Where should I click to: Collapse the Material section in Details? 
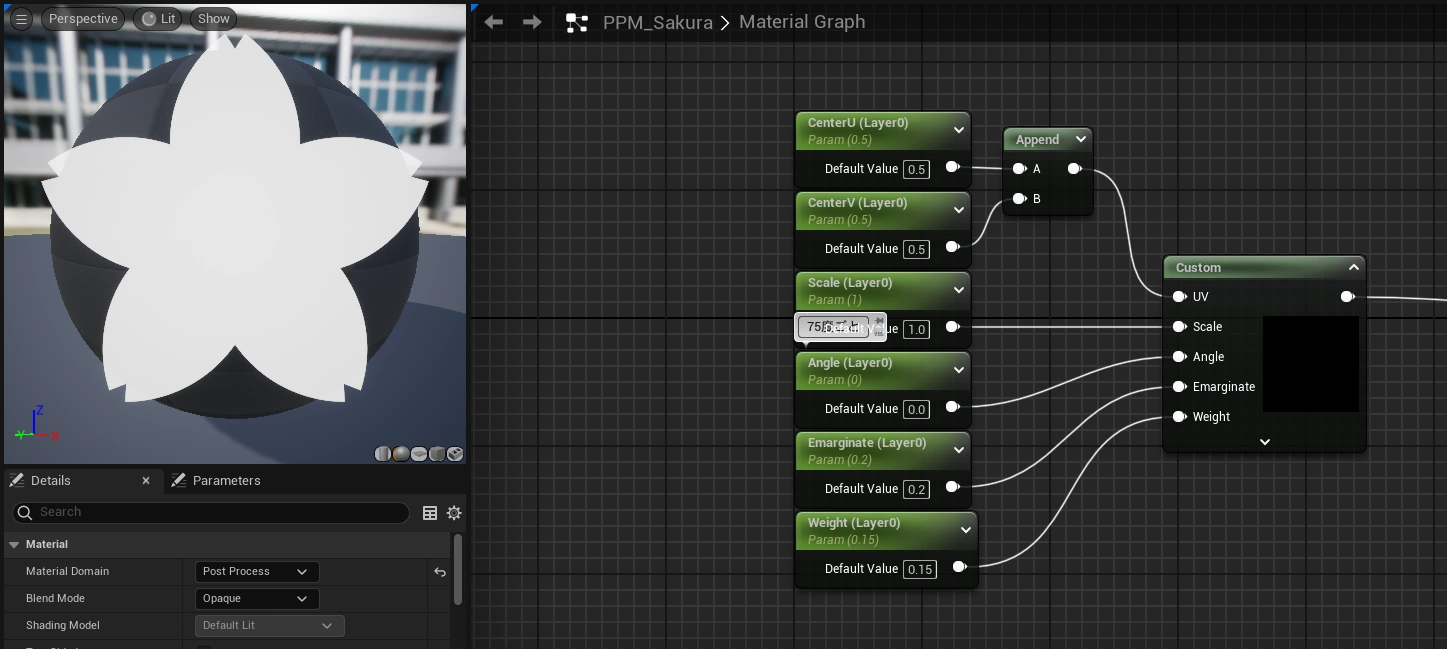point(14,544)
